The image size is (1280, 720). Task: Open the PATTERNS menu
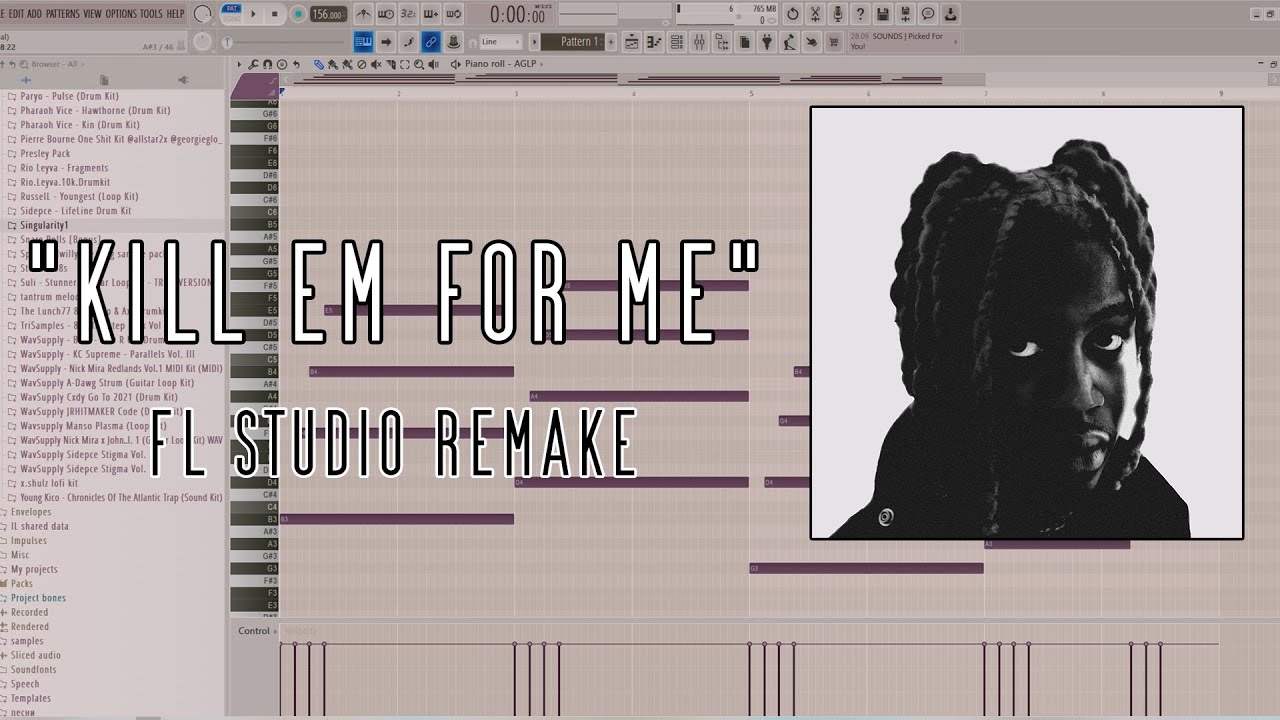(x=63, y=14)
